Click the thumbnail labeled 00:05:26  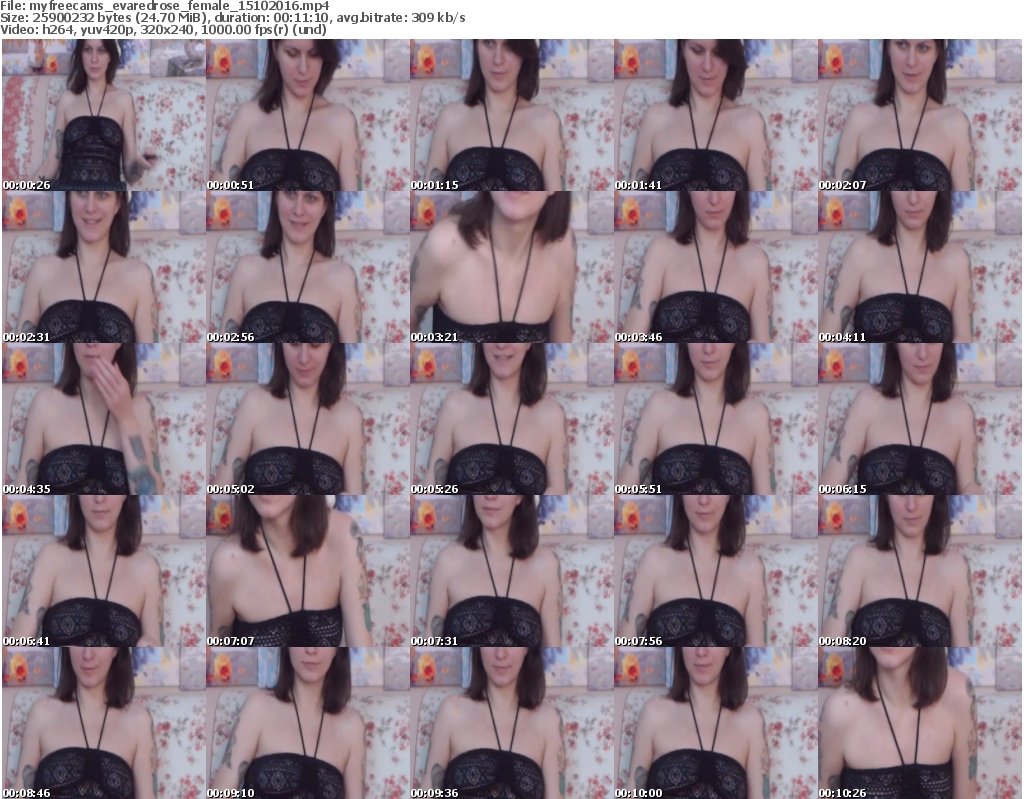tap(511, 419)
